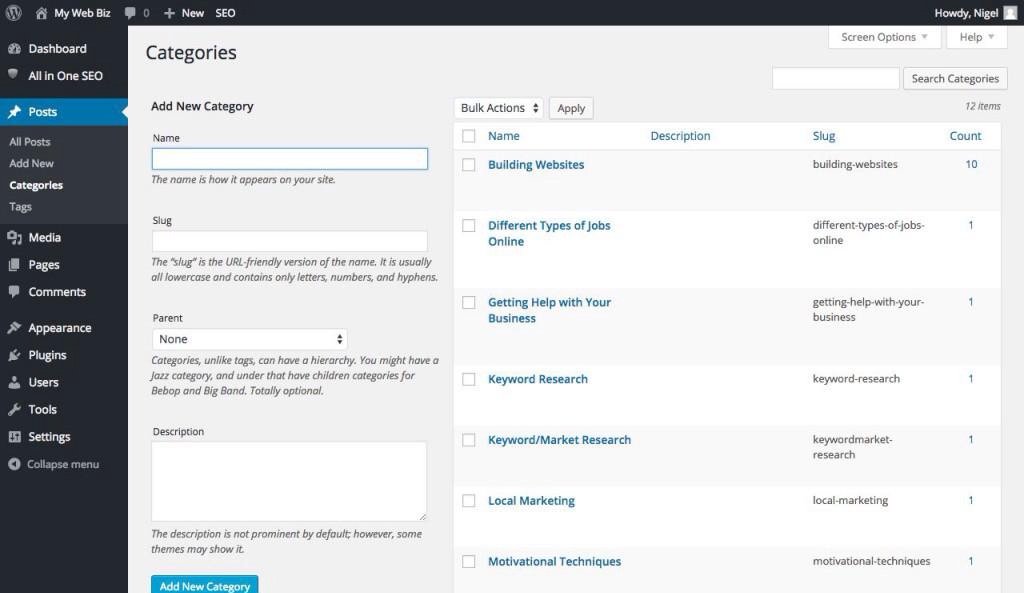Open the Building Websites category link
The height and width of the screenshot is (593, 1024).
536,165
